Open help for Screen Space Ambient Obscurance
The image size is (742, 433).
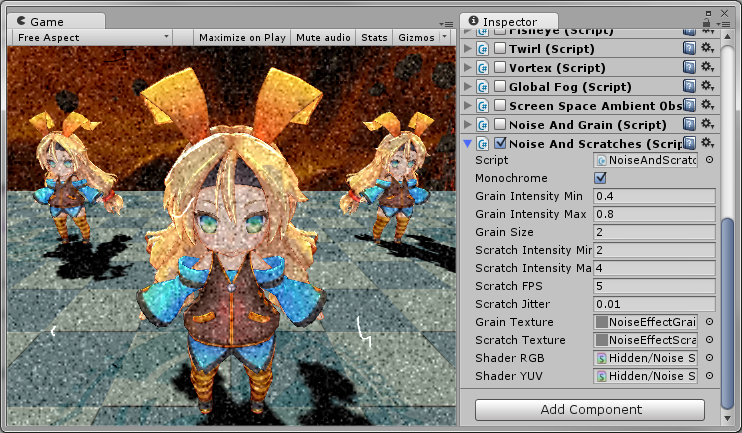point(689,105)
